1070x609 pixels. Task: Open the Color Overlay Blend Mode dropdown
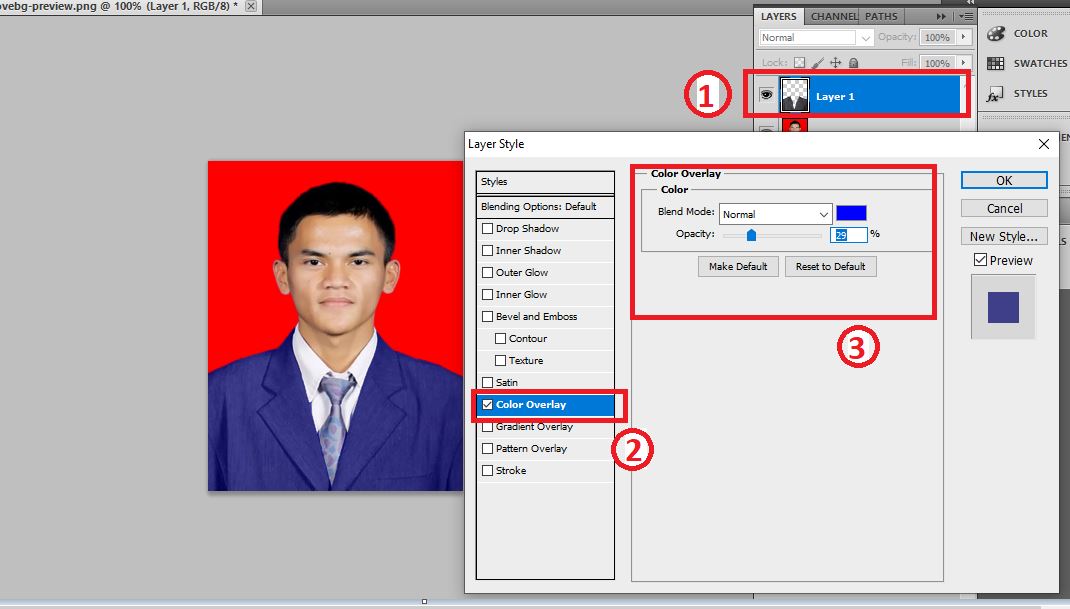[x=775, y=214]
